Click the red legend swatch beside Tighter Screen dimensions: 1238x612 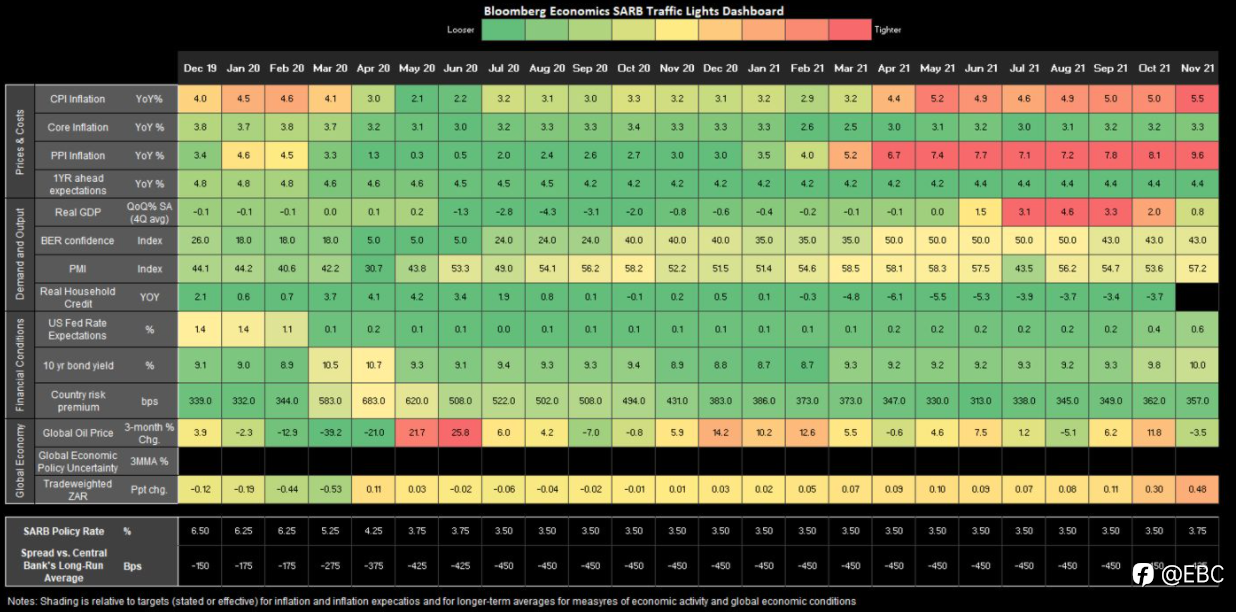(x=848, y=31)
